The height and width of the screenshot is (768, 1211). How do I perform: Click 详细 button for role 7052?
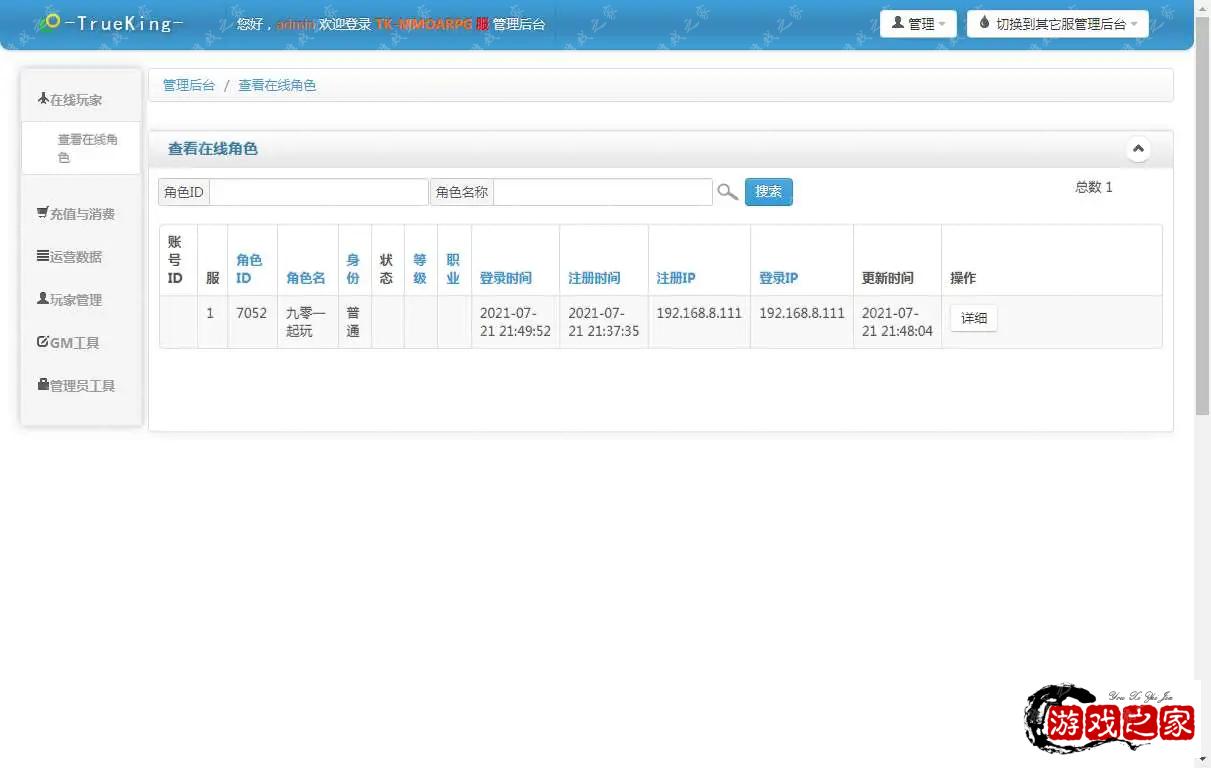pos(973,318)
